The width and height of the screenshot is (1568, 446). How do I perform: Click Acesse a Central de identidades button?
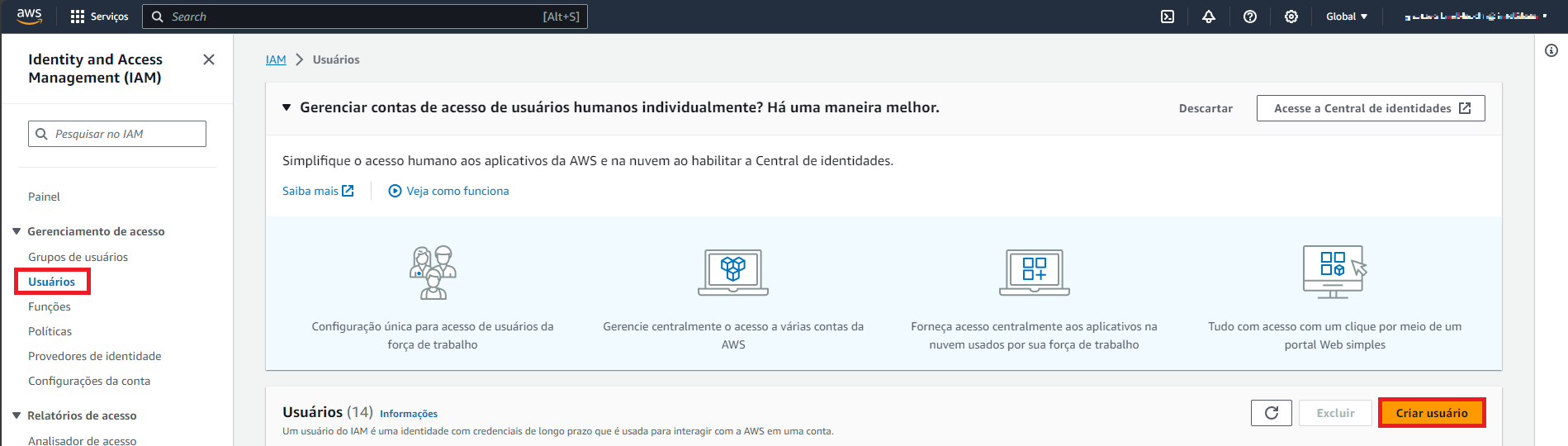coord(1371,108)
